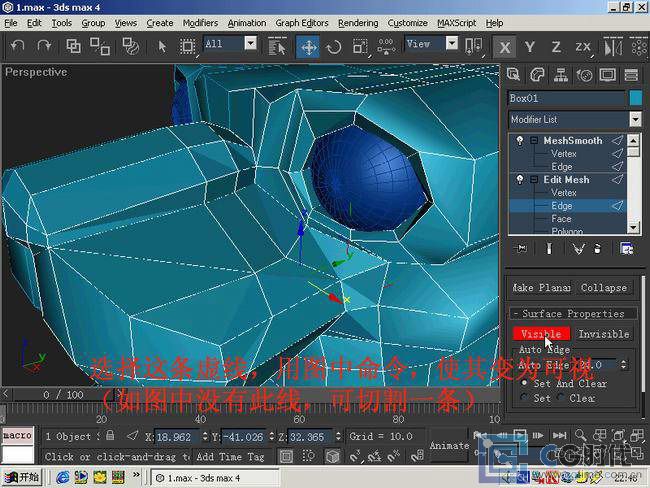Toggle Show End Result under the stack
Screen dimensions: 650x488
[549, 248]
